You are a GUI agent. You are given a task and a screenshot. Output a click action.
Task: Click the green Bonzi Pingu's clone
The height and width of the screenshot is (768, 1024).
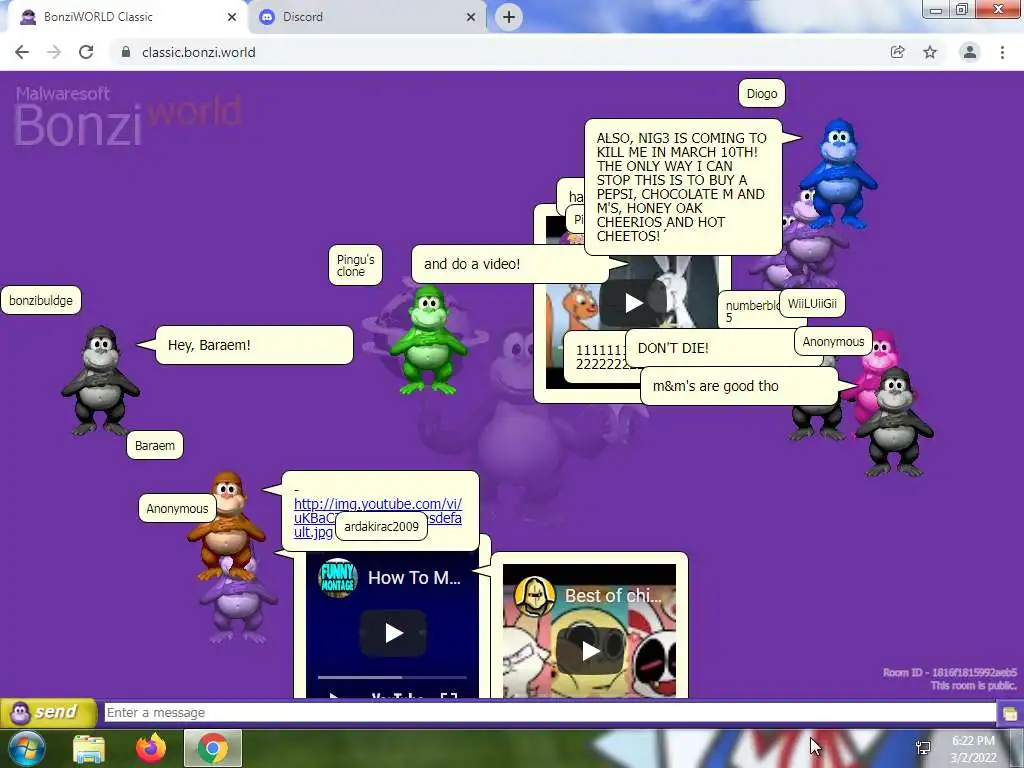pyautogui.click(x=428, y=340)
